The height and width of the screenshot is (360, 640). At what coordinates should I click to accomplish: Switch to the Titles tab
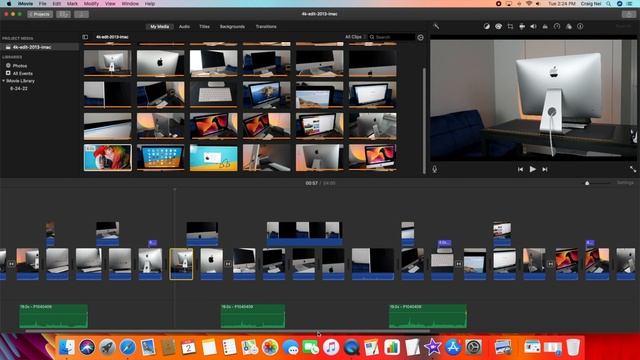pos(204,27)
